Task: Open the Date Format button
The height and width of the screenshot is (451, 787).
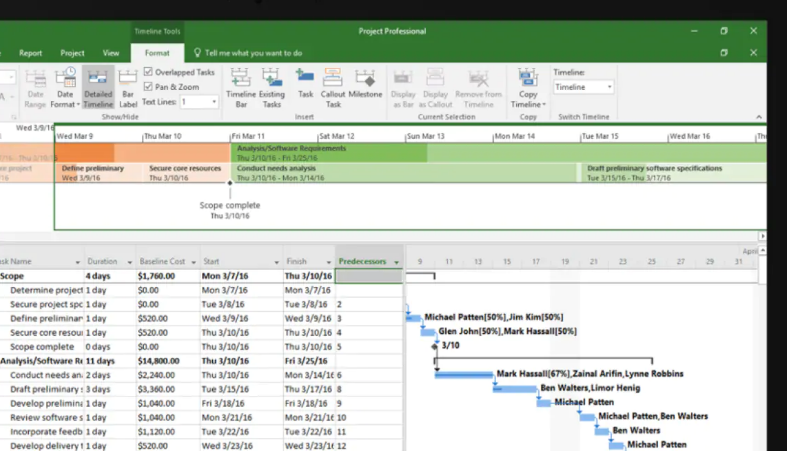Action: pos(65,88)
